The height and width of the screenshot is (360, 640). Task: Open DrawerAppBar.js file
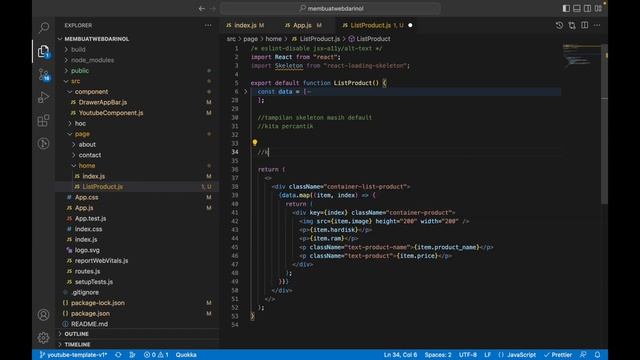(x=102, y=102)
